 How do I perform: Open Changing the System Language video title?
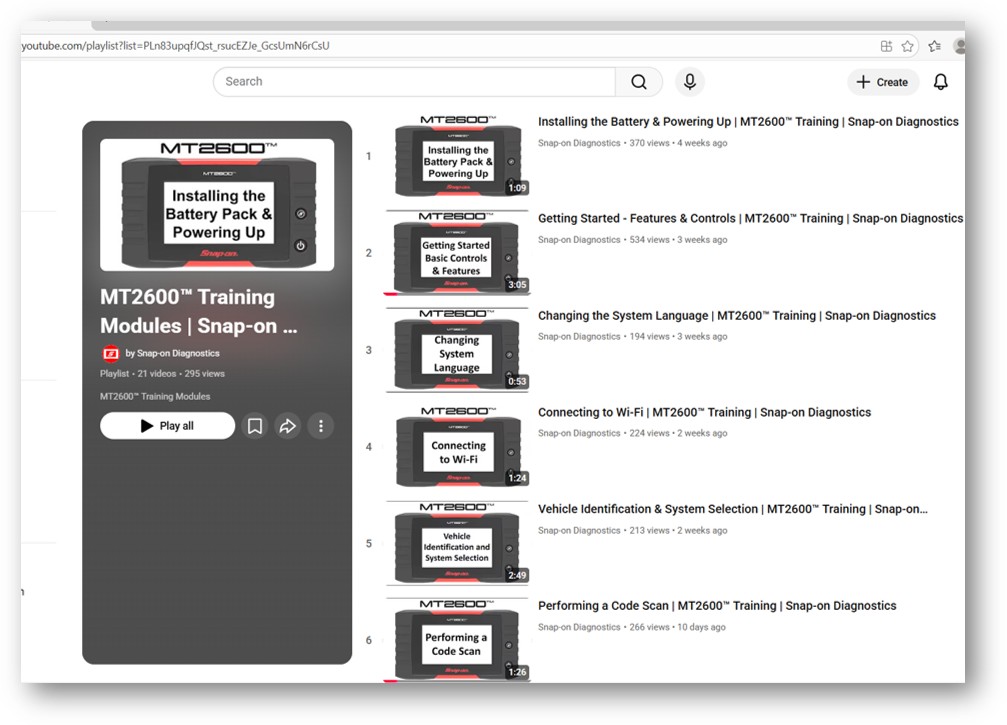tap(736, 316)
